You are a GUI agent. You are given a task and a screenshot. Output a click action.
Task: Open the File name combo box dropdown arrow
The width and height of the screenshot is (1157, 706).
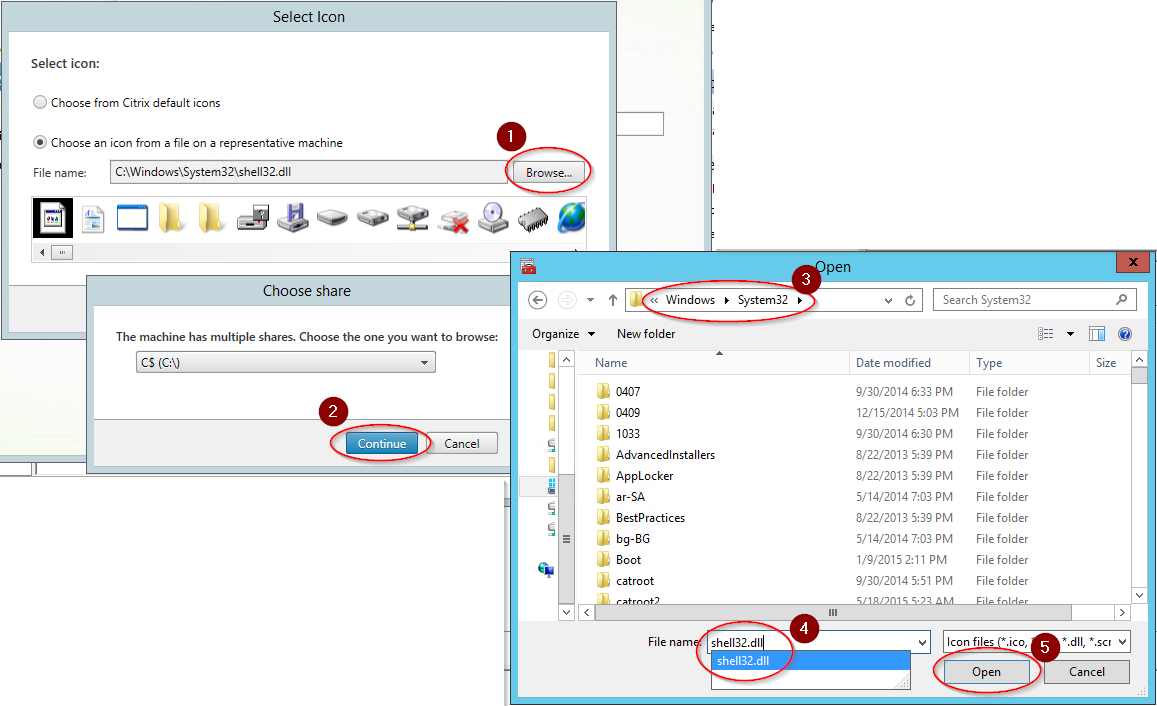(x=922, y=643)
